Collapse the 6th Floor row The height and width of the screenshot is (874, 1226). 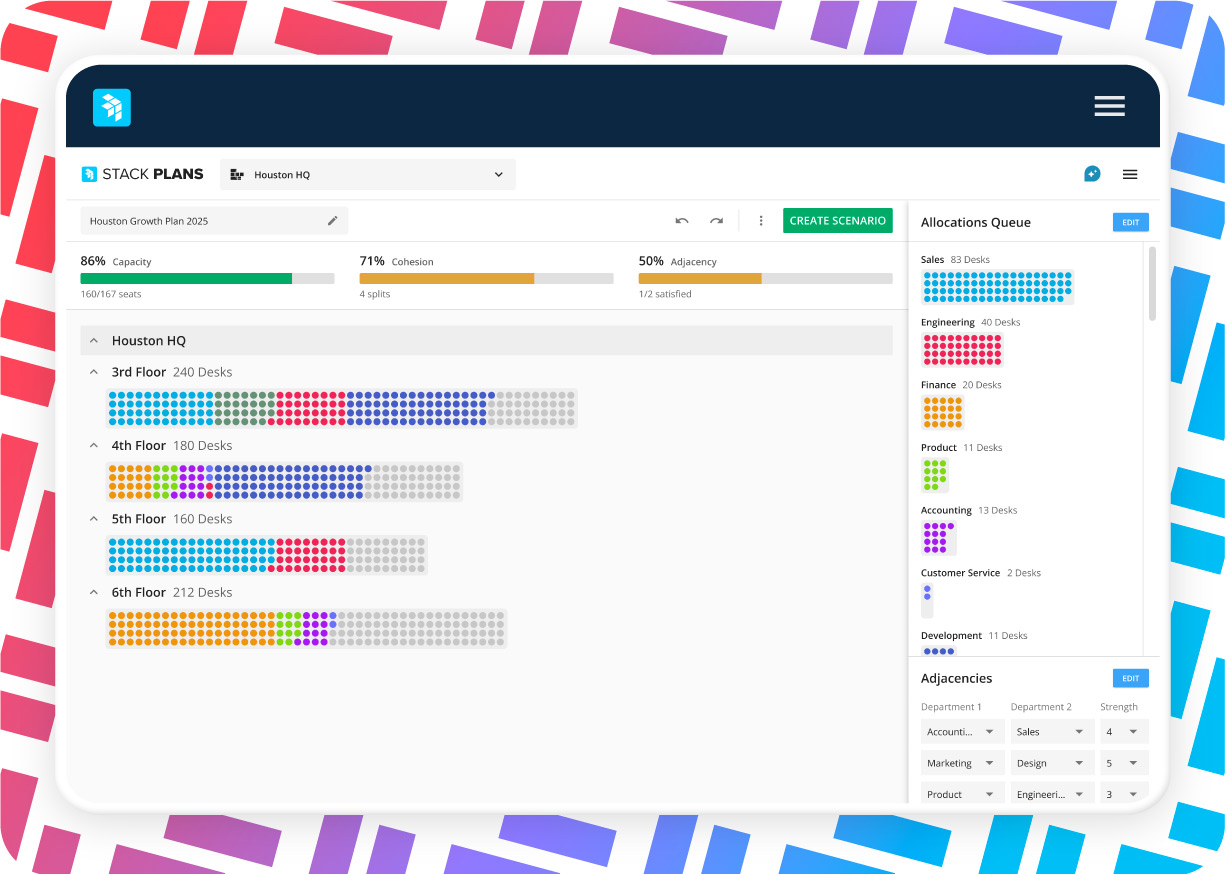[94, 593]
